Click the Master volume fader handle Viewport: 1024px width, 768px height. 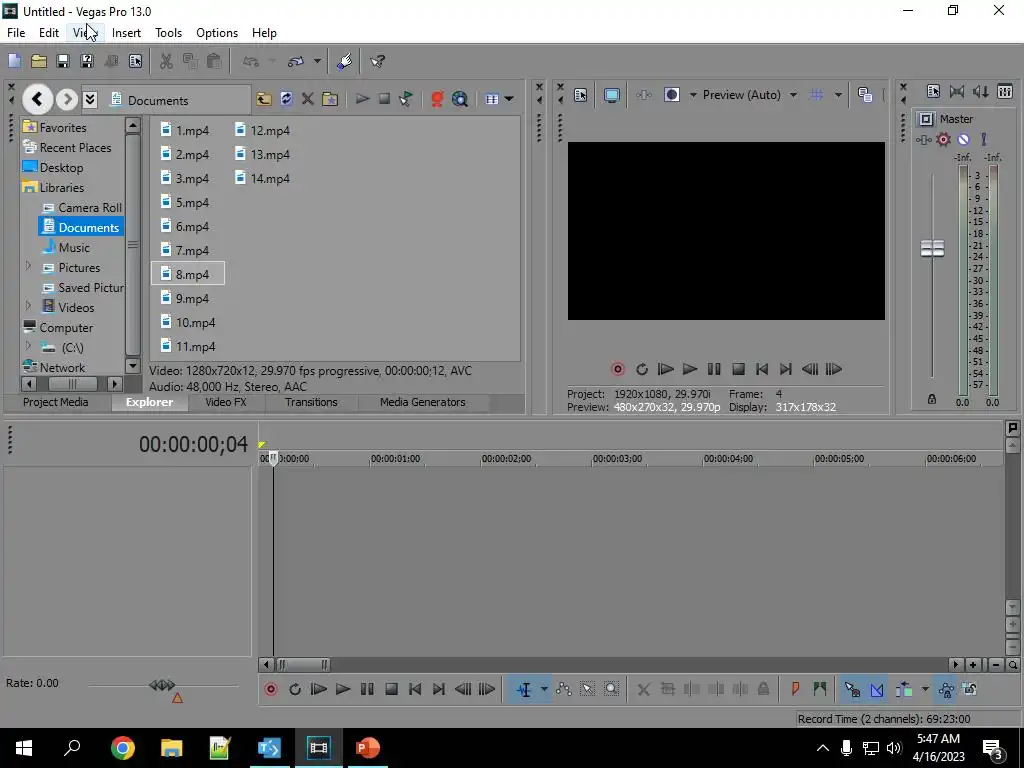[x=933, y=248]
